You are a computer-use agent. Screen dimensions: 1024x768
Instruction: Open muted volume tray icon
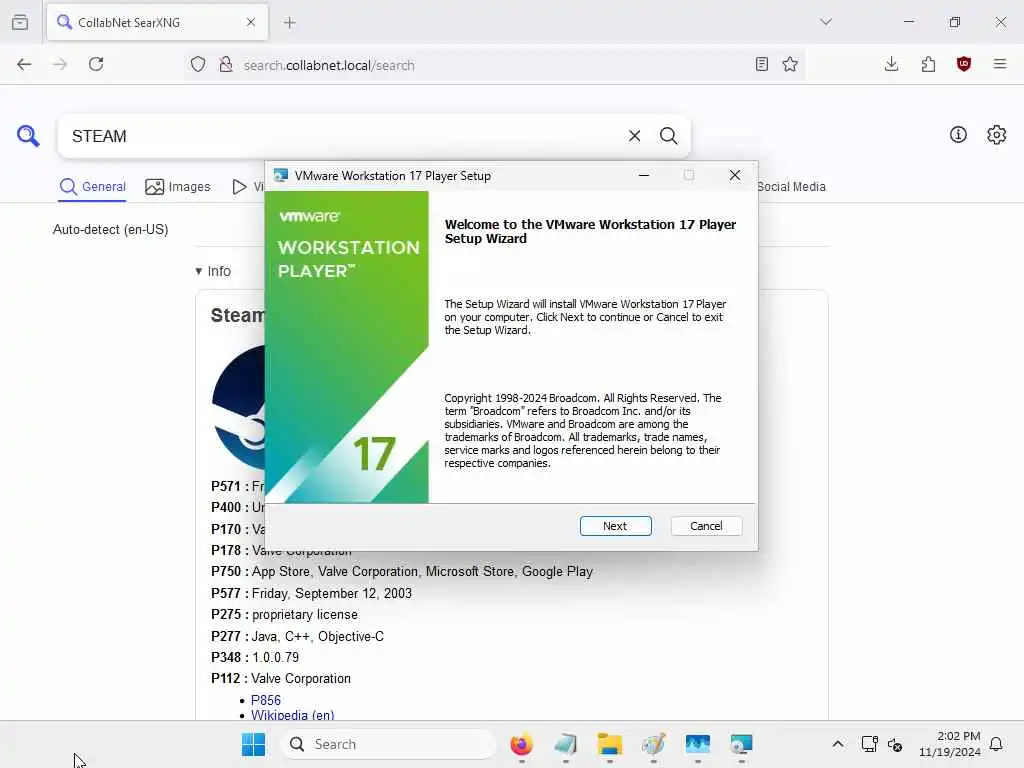[895, 744]
